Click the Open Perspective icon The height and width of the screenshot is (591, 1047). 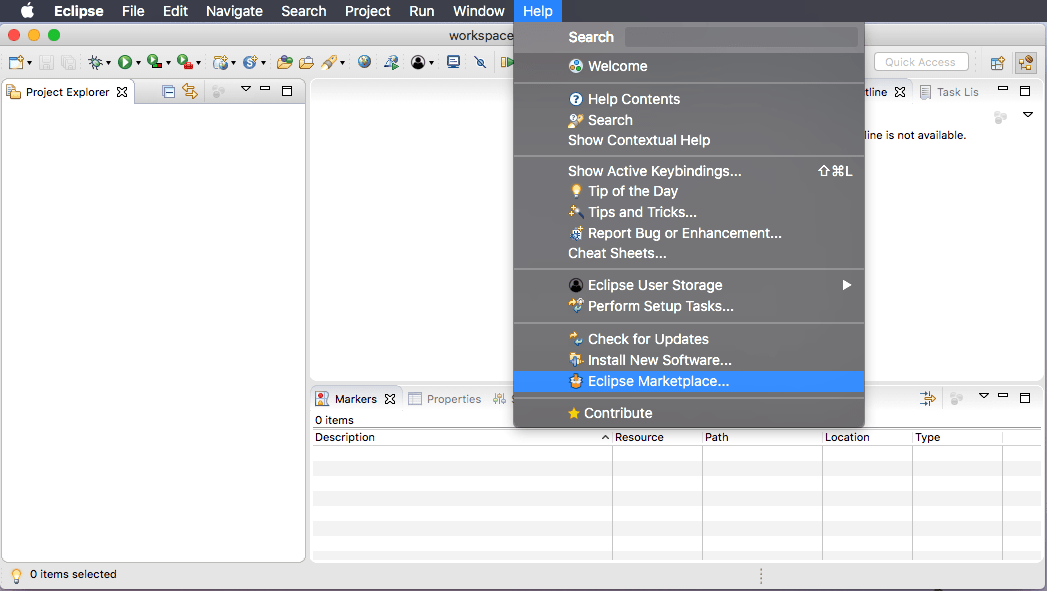pos(997,63)
